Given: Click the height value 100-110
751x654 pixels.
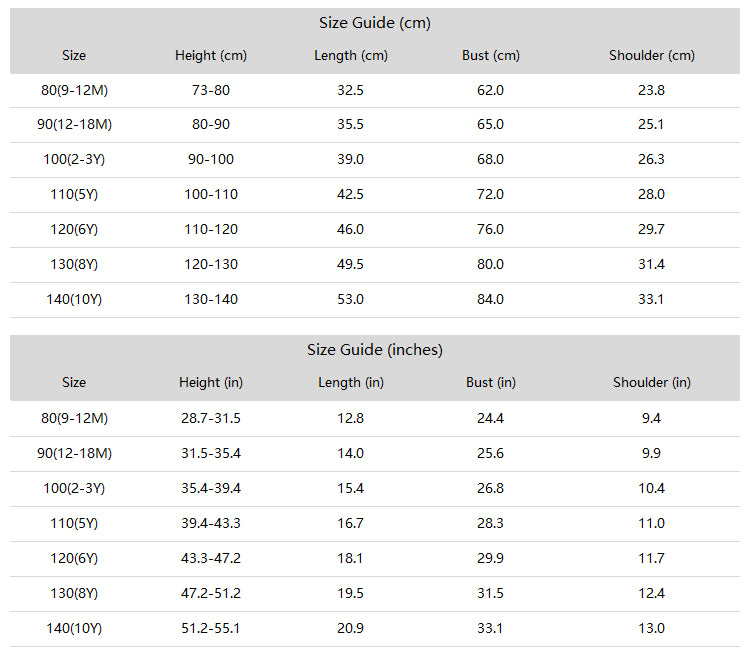Looking at the screenshot, I should coord(211,195).
